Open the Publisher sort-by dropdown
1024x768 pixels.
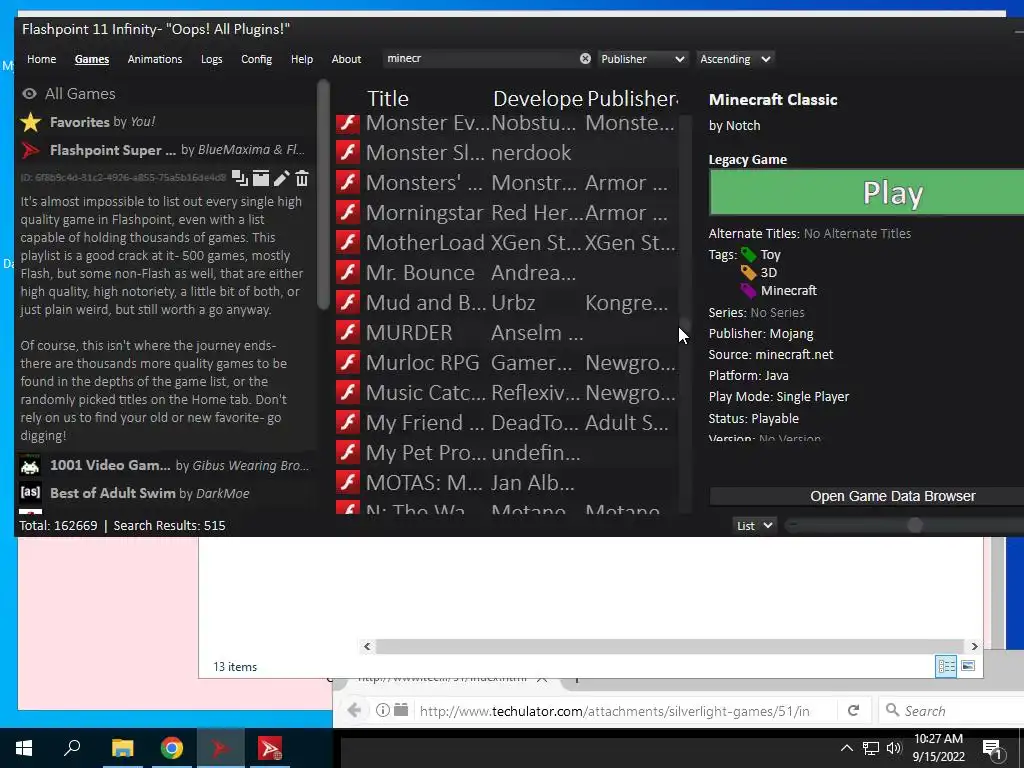click(x=643, y=59)
